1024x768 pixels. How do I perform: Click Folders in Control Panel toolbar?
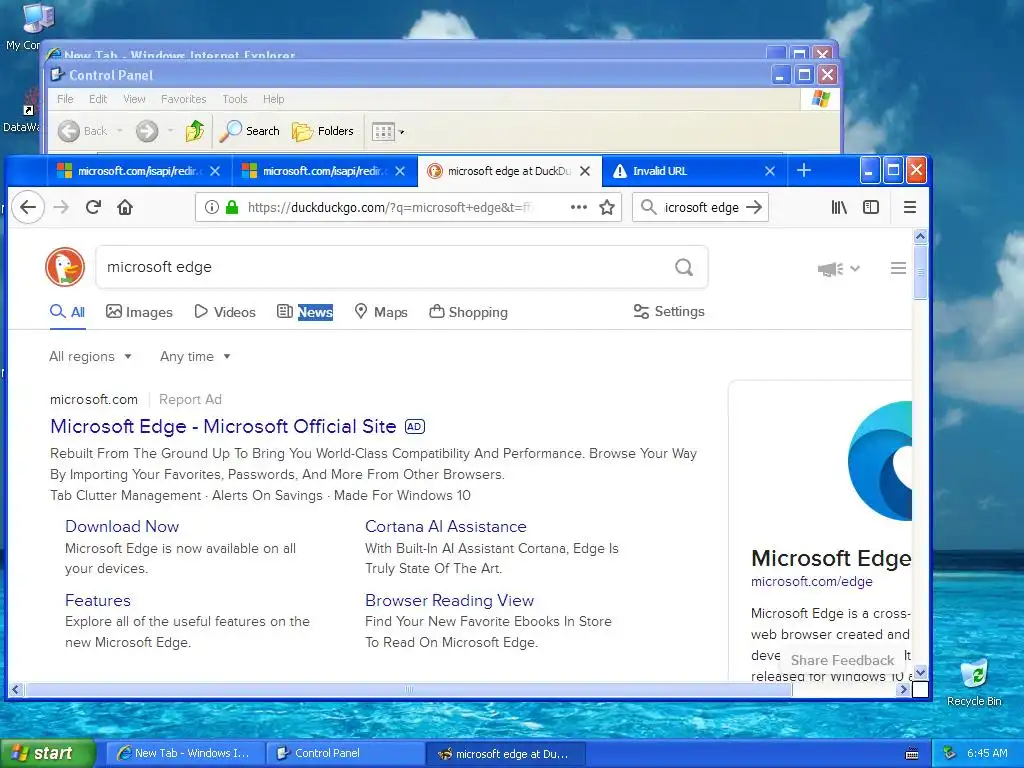pos(323,131)
